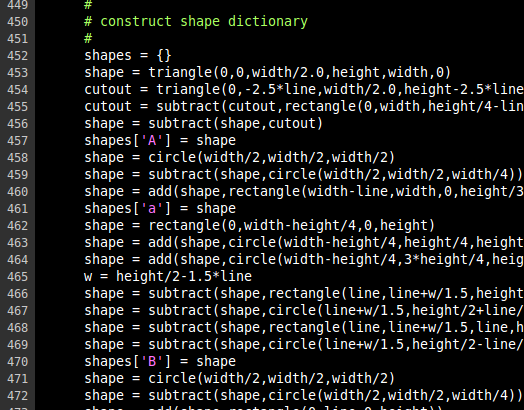The image size is (524, 410).
Task: Click the line "shapes['B'] = shape"
Action: [160, 362]
